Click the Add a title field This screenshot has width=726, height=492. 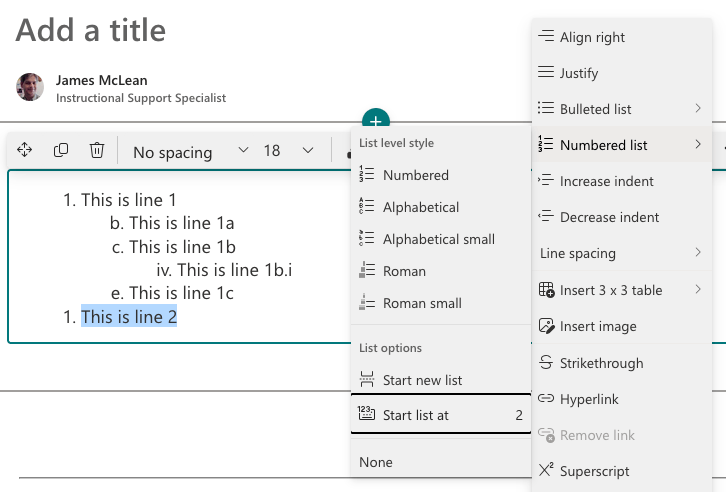[91, 30]
